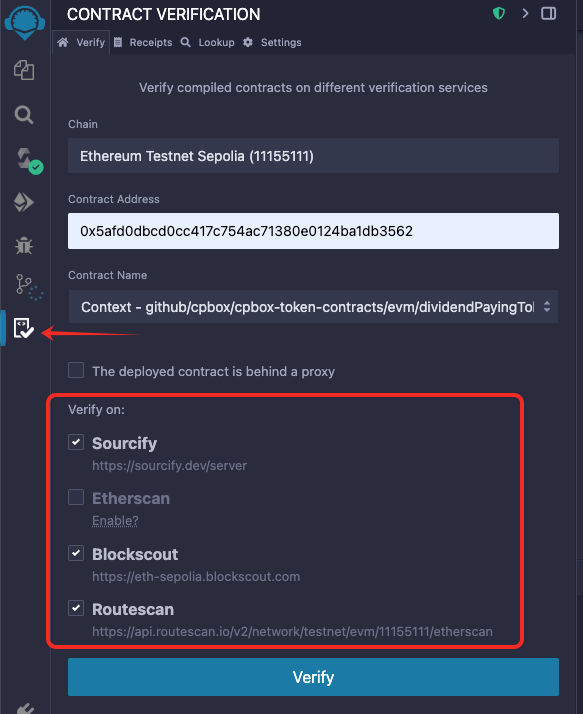Uncheck the Routescan verifier checkbox
Viewport: 583px width, 714px height.
(76, 608)
